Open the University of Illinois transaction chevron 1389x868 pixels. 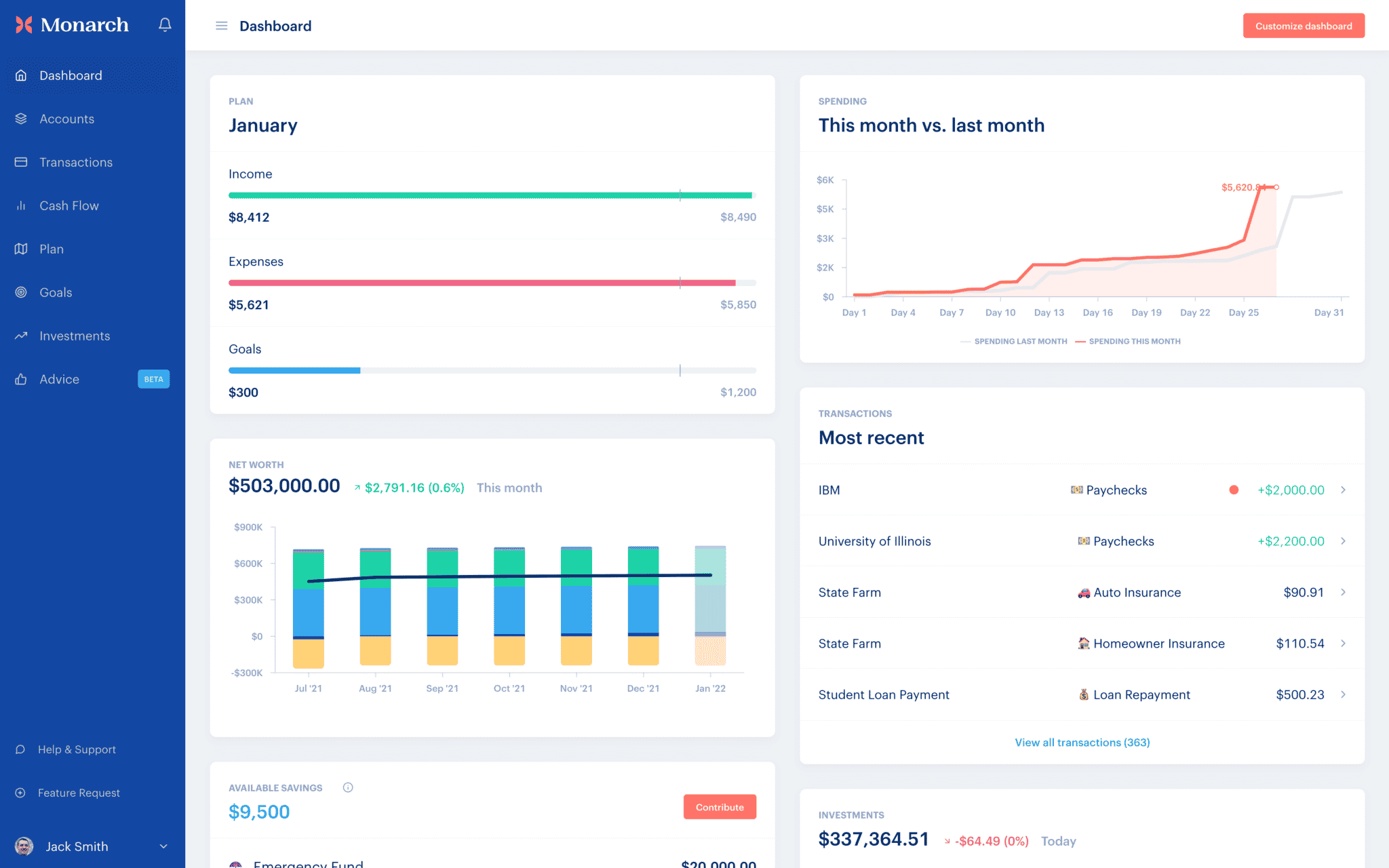pos(1344,541)
